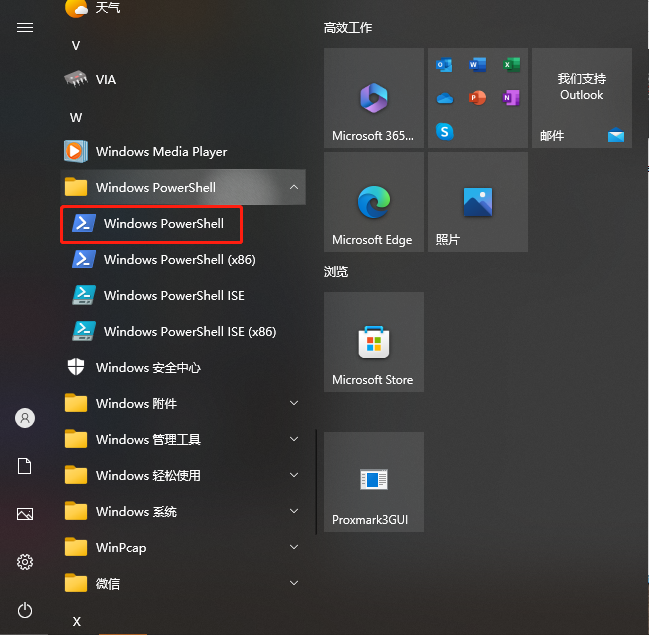This screenshot has width=649, height=635.
Task: Open Windows PowerShell ISE (x86) icon
Action: pos(84,332)
